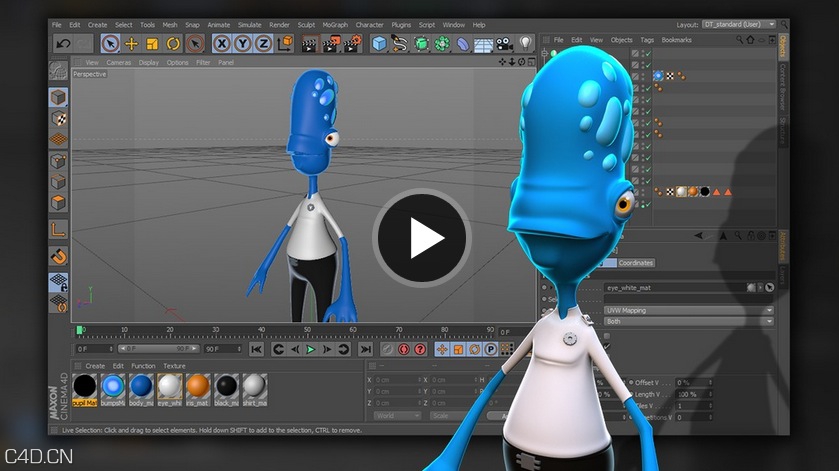The height and width of the screenshot is (471, 839).
Task: Select the Move tool
Action: tap(131, 44)
